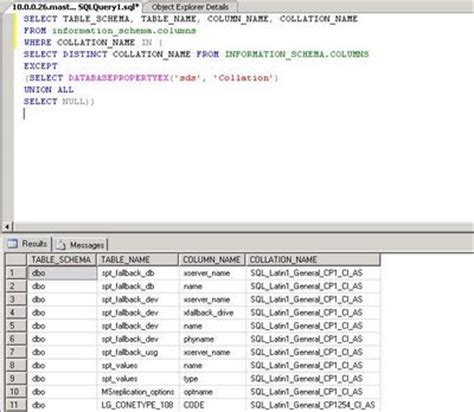Screen dimensions: 474x412
Task: Select all via grid corner cell
Action: point(16,260)
